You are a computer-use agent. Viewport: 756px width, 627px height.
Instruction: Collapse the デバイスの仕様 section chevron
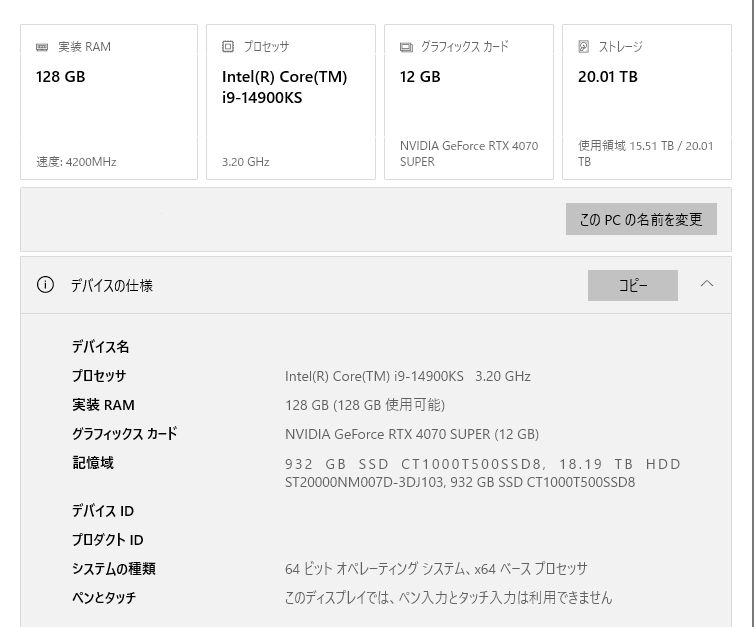707,284
